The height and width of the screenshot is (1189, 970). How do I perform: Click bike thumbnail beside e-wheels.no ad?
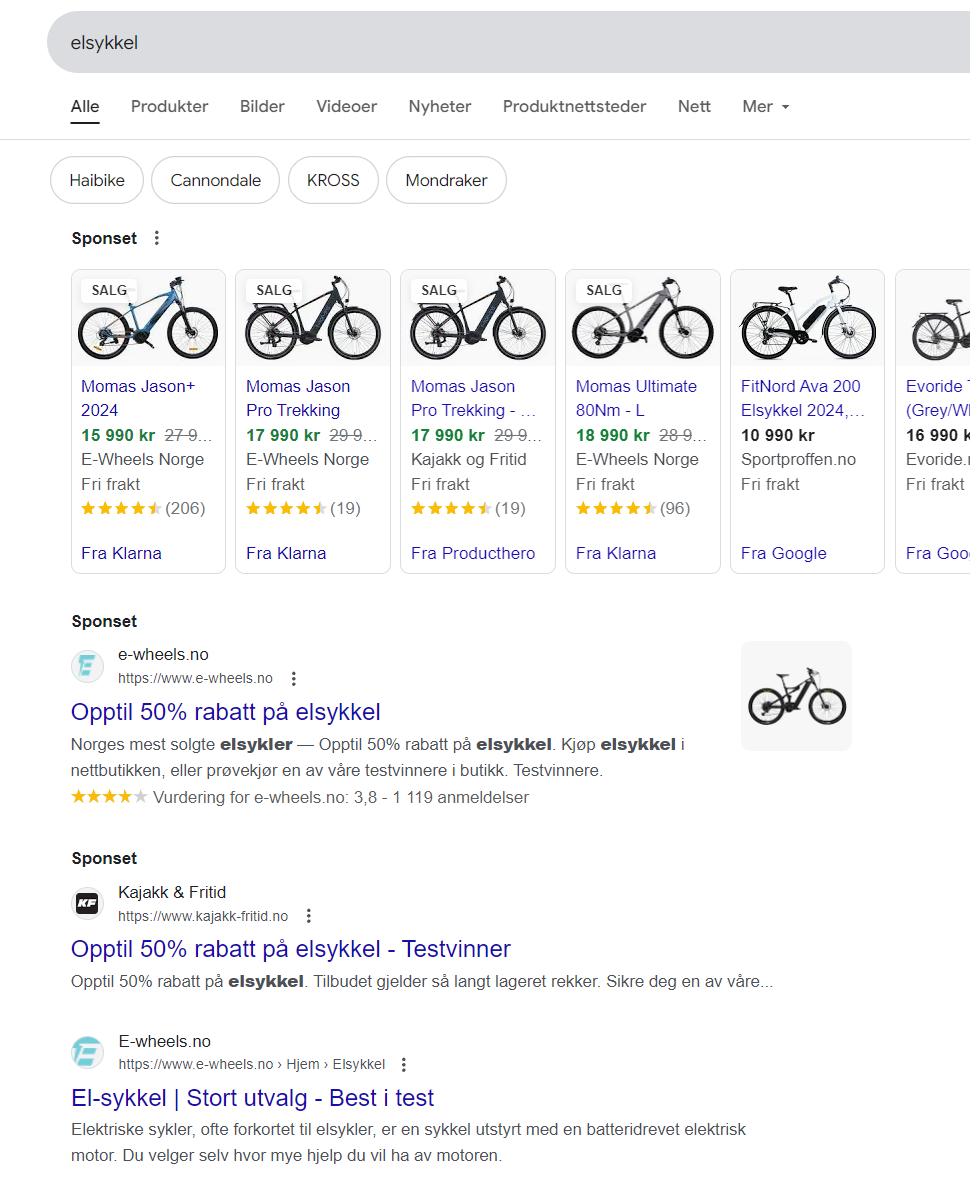pos(796,696)
